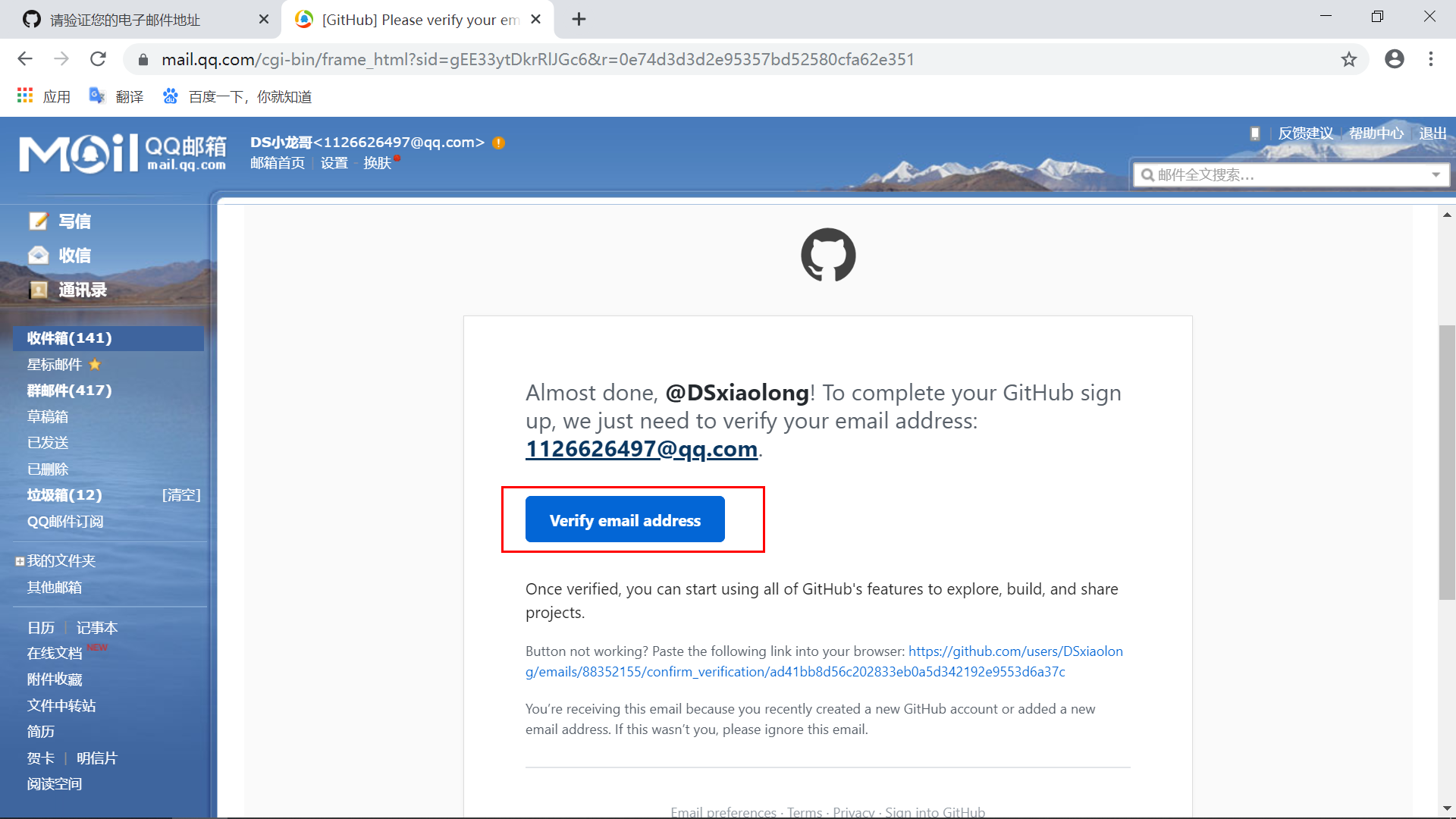
Task: Open the contacts (通讯录) icon
Action: click(x=38, y=290)
